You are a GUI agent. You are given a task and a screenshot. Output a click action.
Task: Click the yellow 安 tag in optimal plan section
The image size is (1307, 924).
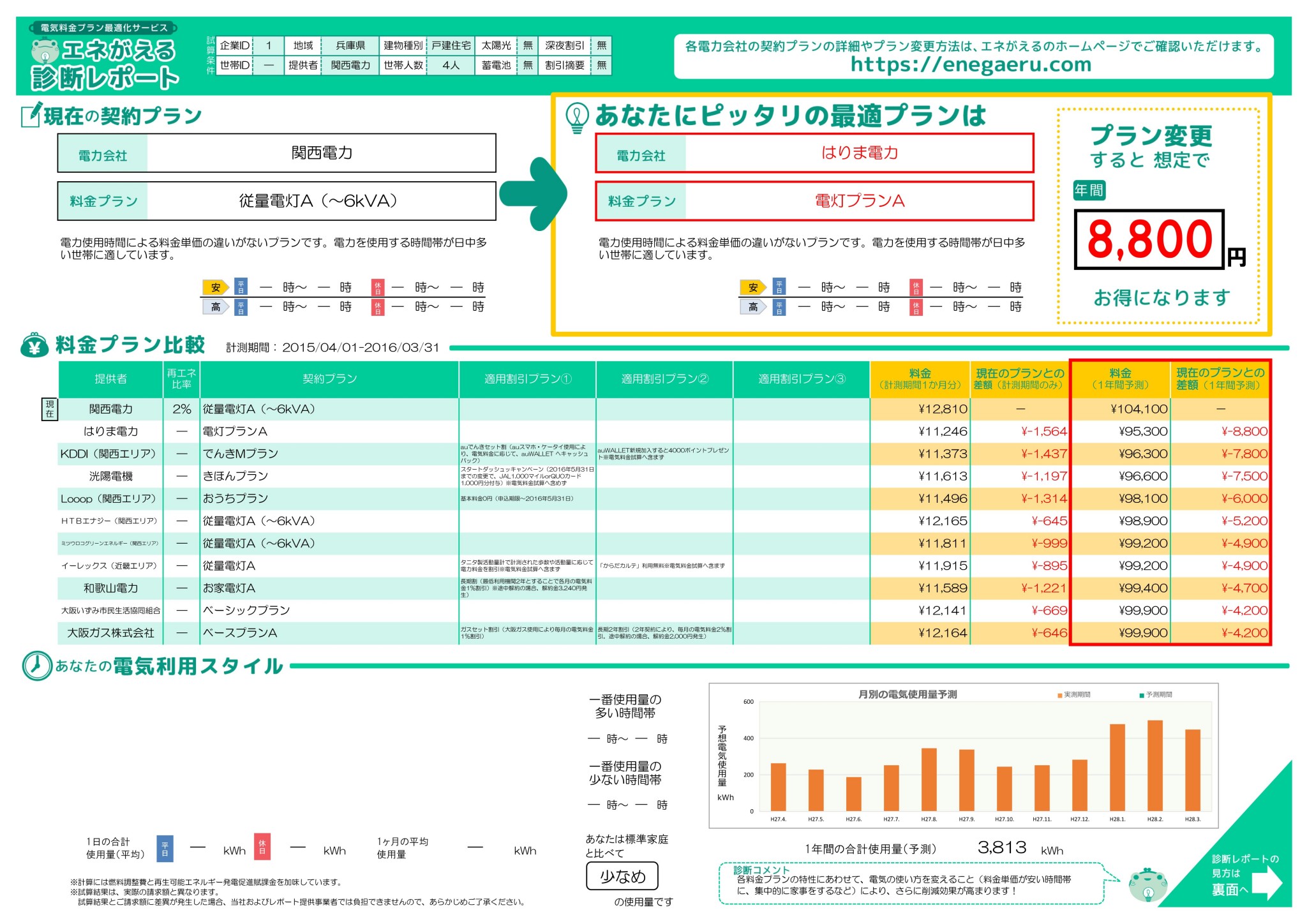[x=754, y=288]
